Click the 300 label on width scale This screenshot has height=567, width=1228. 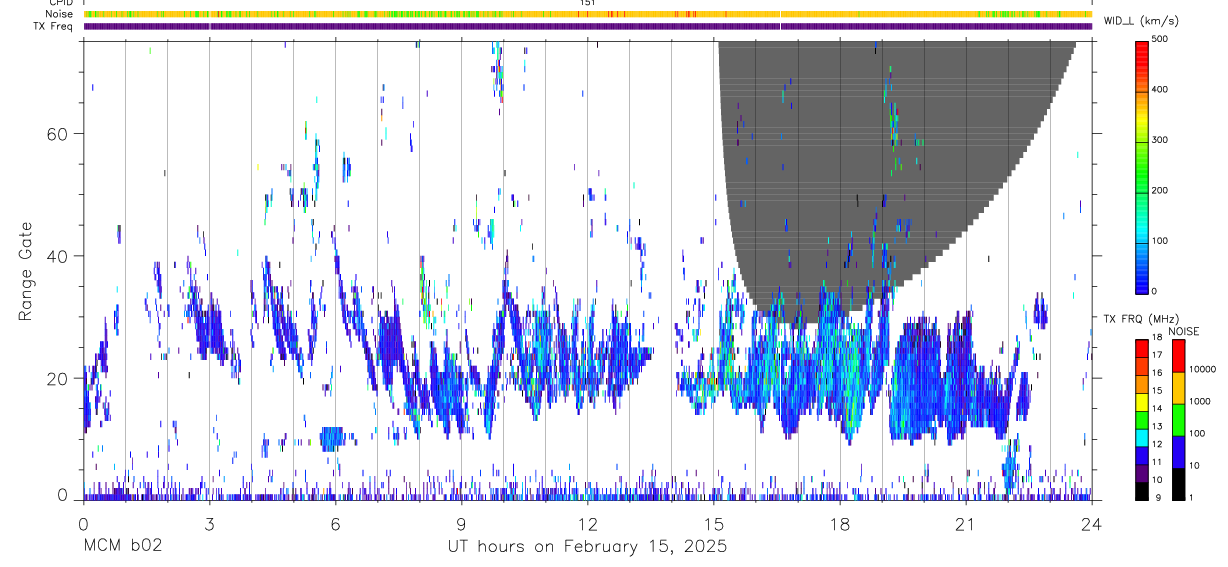(1162, 140)
